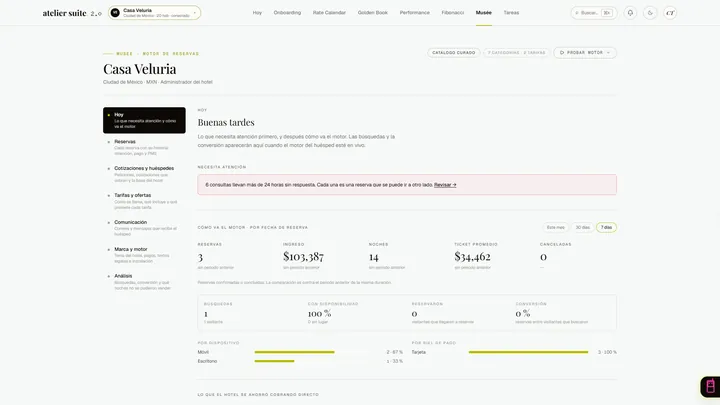The image size is (720, 405).
Task: Select the Musée tab
Action: pyautogui.click(x=484, y=13)
